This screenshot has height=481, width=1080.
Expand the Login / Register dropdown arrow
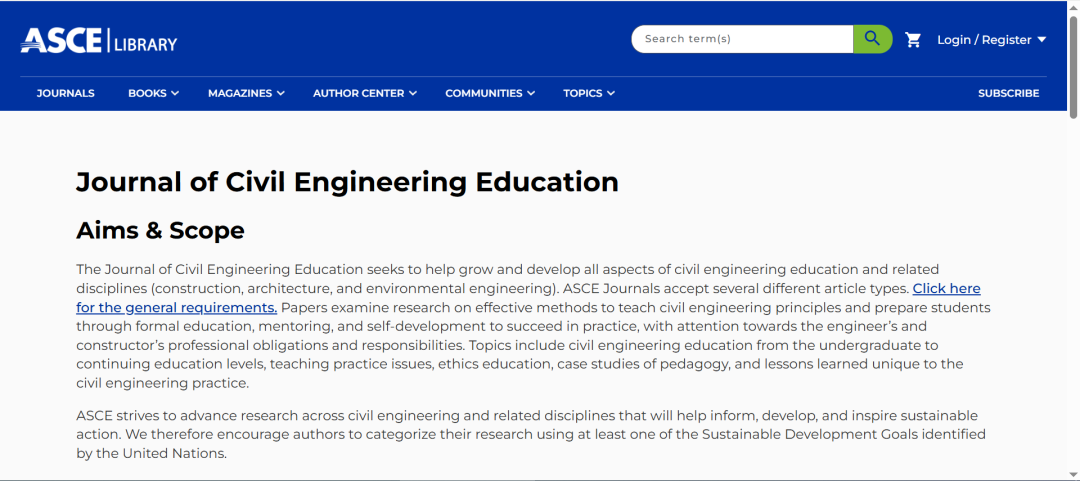click(x=1041, y=39)
